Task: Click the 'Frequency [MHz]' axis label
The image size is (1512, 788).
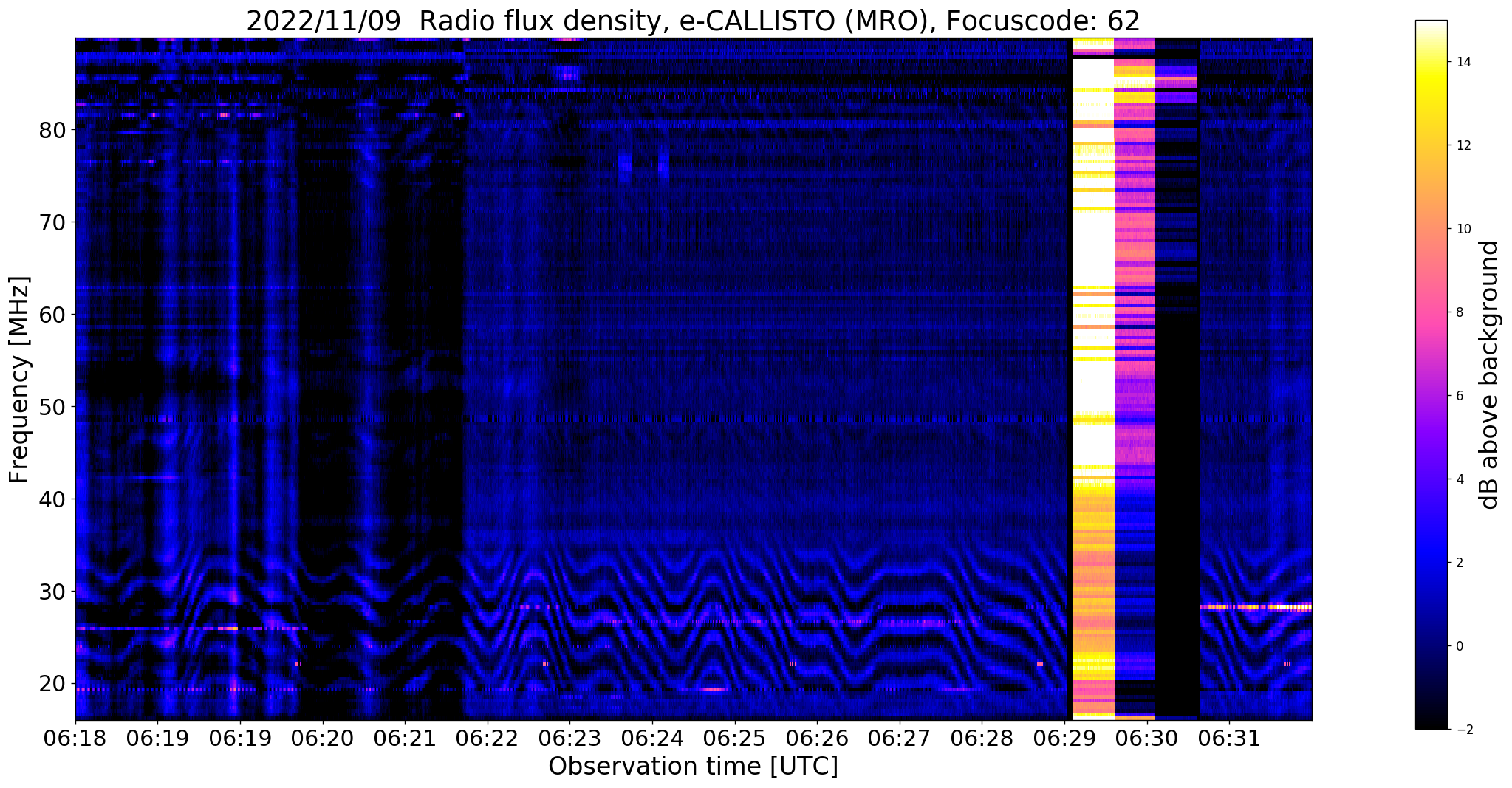Action: click(19, 380)
